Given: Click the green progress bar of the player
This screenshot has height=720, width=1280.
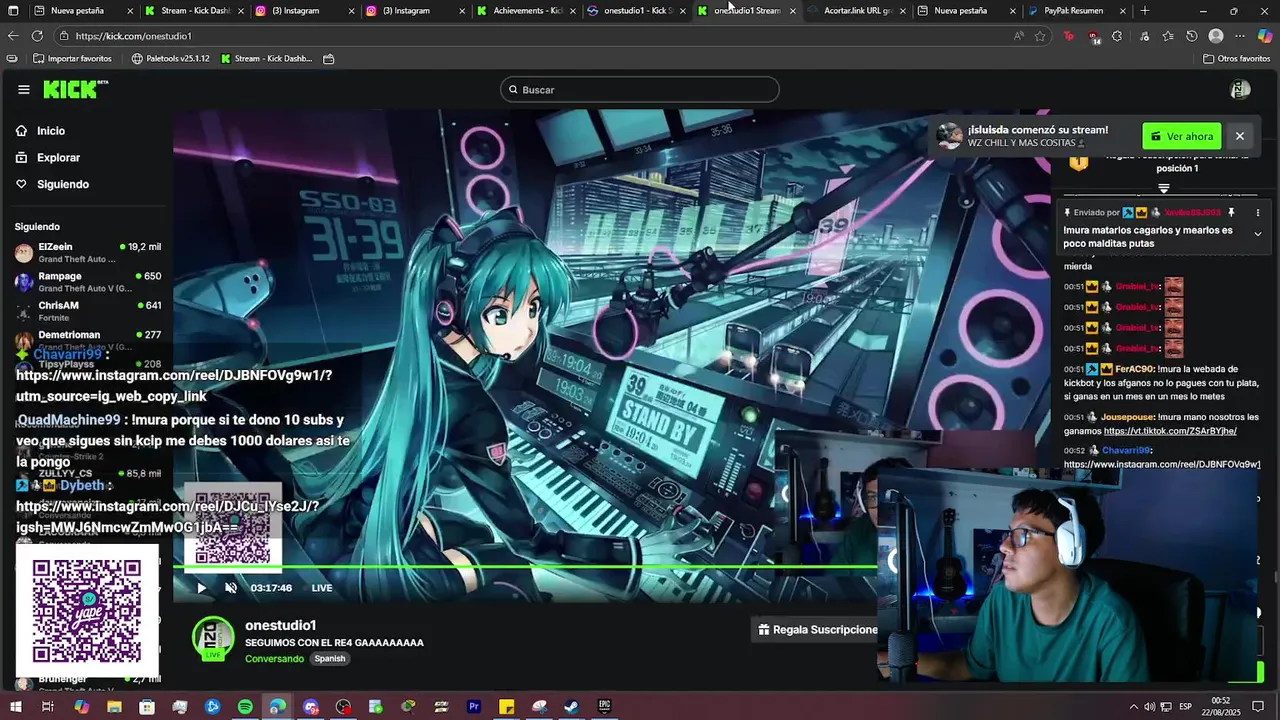Looking at the screenshot, I should (524, 567).
